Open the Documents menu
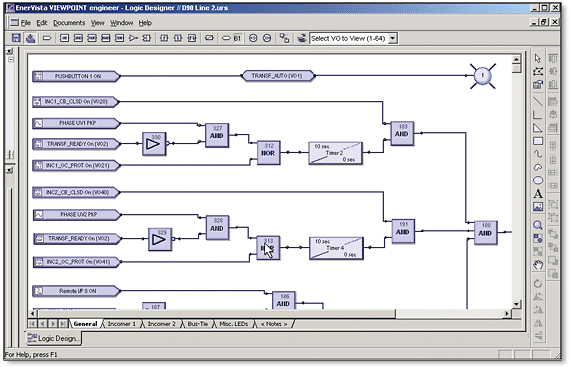 point(69,23)
